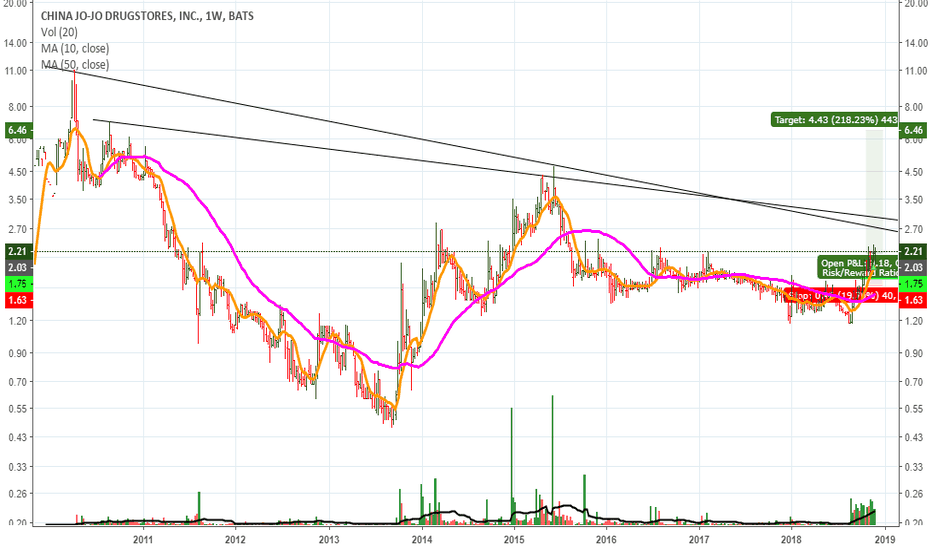Click the red 1.63 price tag on right axis
Screen dimensions: 932x550
tap(914, 300)
